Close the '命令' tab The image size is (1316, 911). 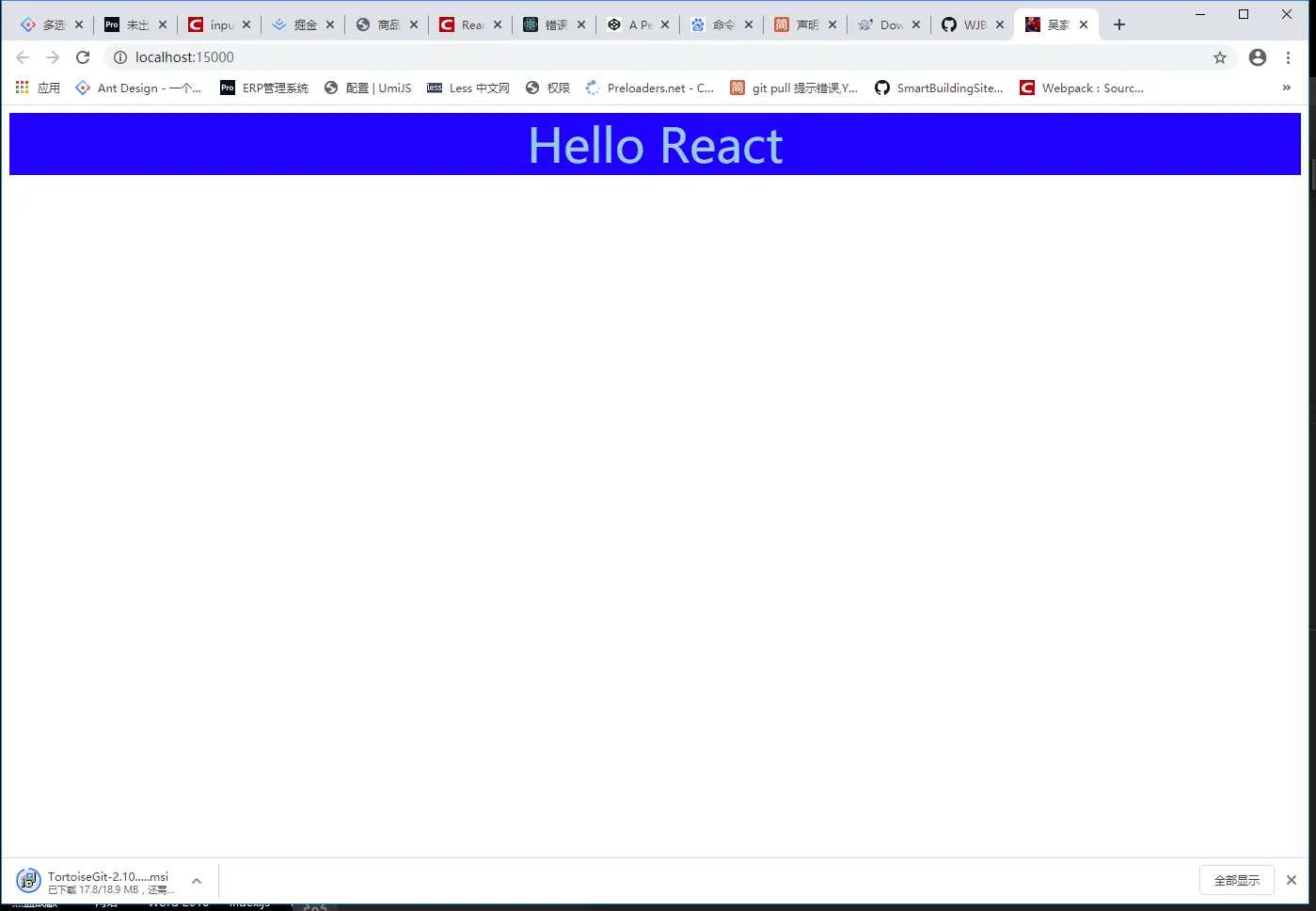[749, 25]
